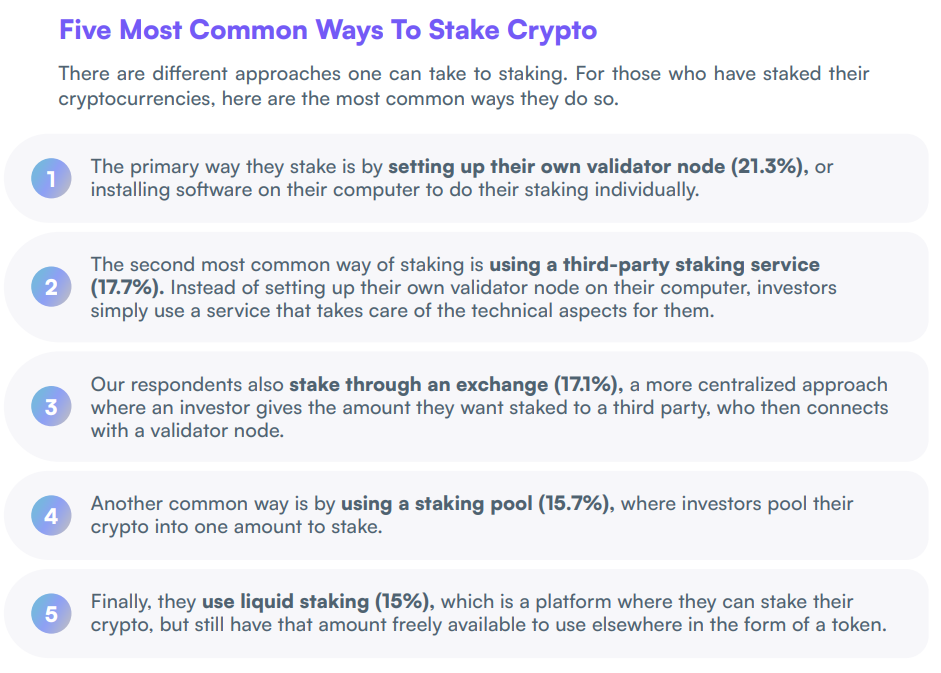941x673 pixels.
Task: Click 'cryptocurrencies, here are the most common' line
Action: click(x=338, y=98)
